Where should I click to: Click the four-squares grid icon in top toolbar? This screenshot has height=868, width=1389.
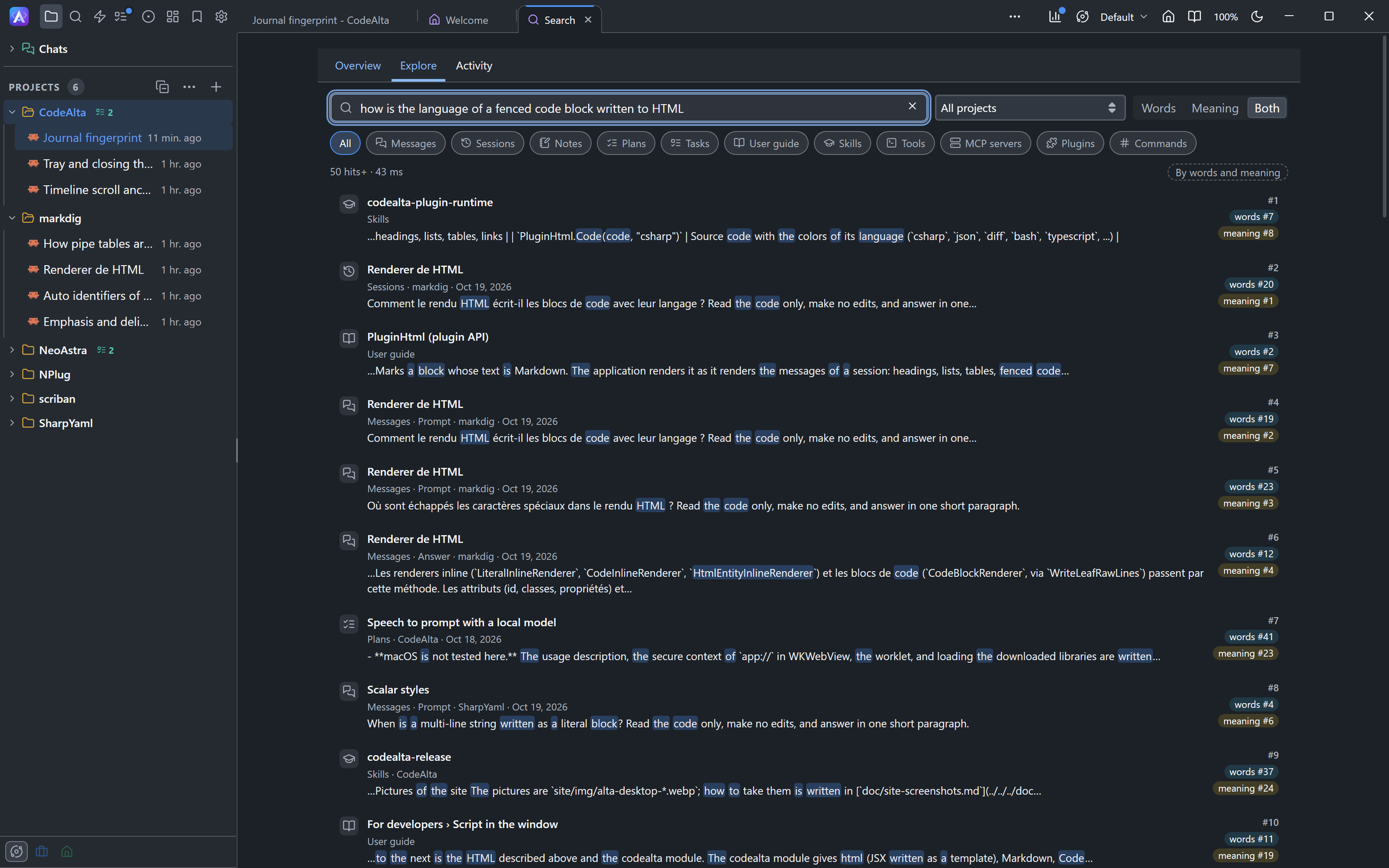coord(172,17)
